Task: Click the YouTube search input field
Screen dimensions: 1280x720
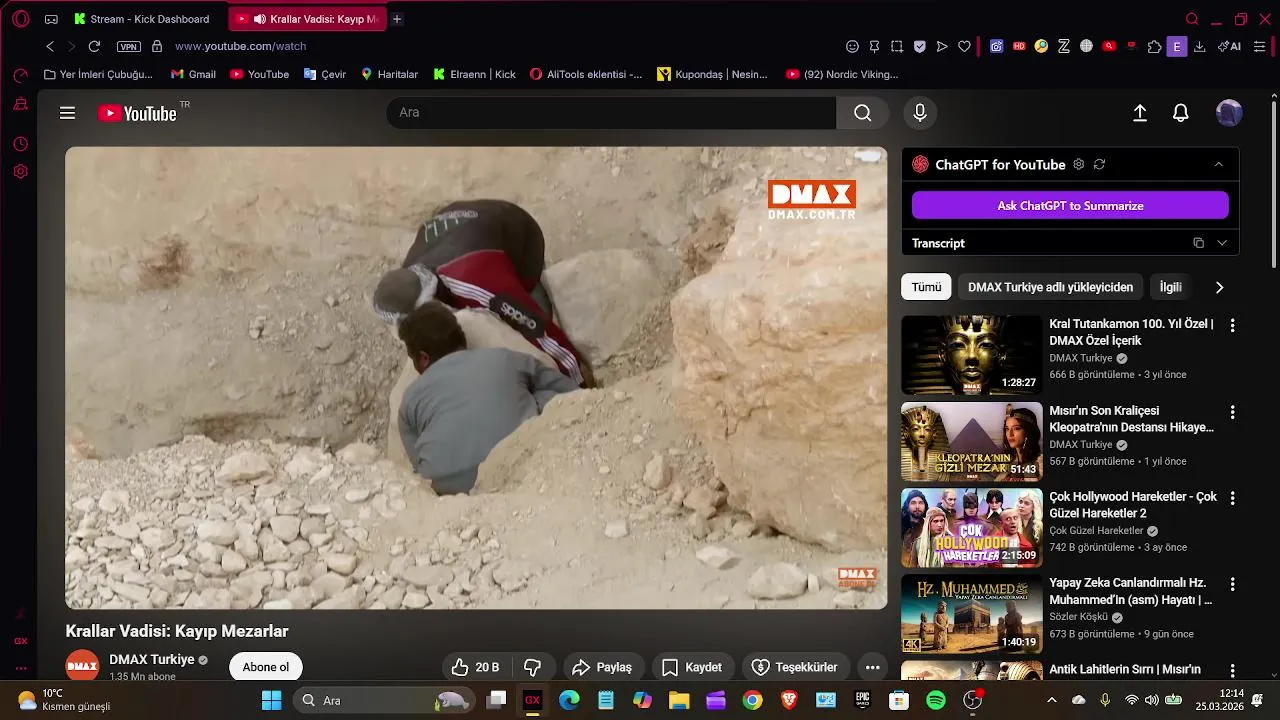Action: click(611, 113)
